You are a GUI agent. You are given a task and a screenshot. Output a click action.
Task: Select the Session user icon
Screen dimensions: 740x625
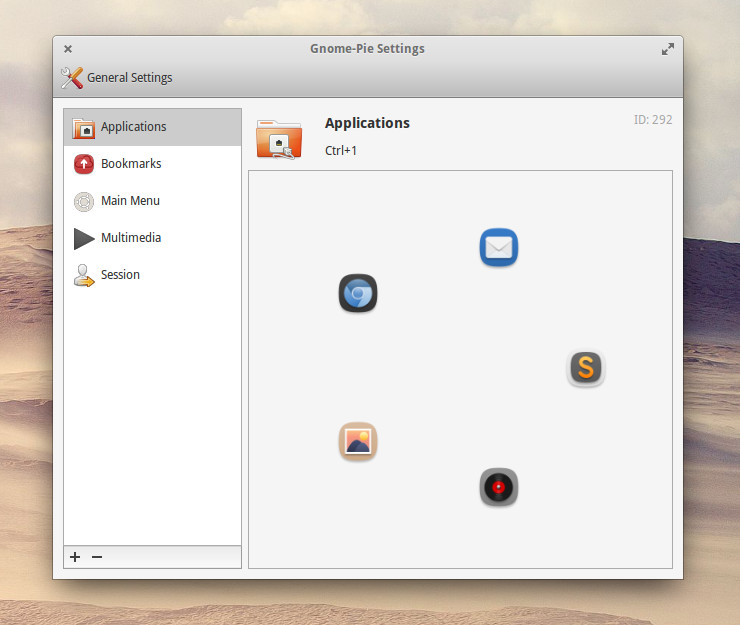tap(84, 275)
